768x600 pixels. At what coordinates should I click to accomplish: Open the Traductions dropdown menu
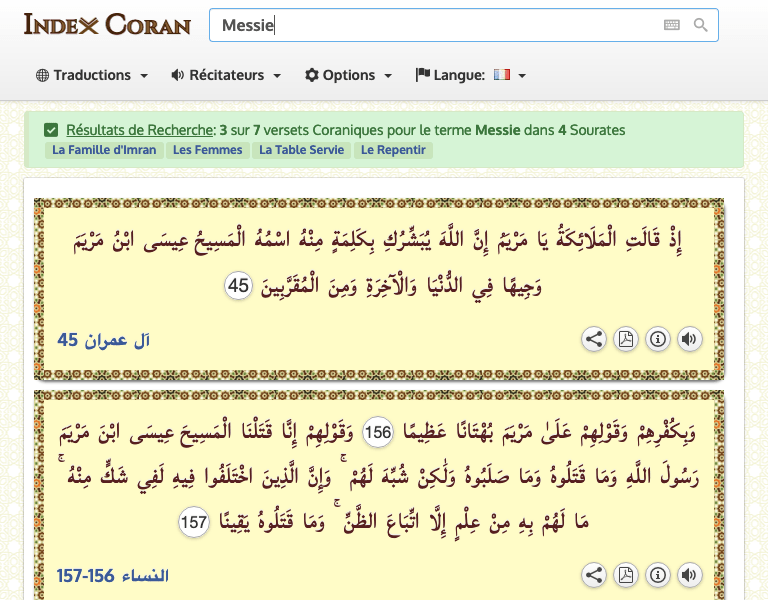point(92,75)
